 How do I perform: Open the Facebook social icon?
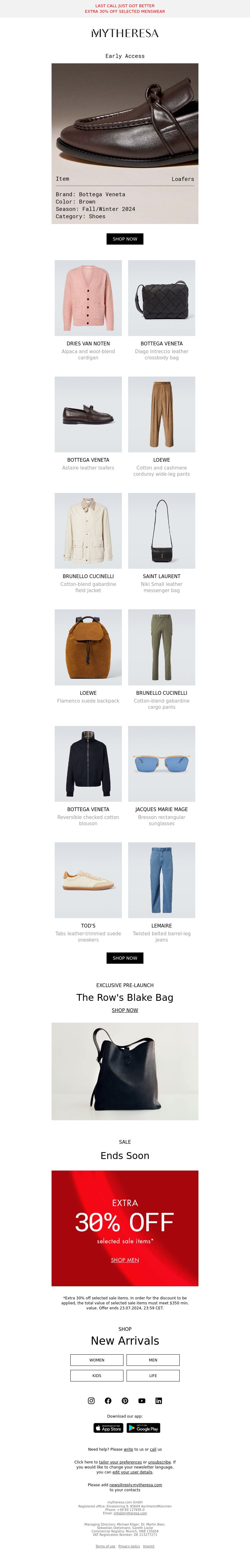[108, 1400]
